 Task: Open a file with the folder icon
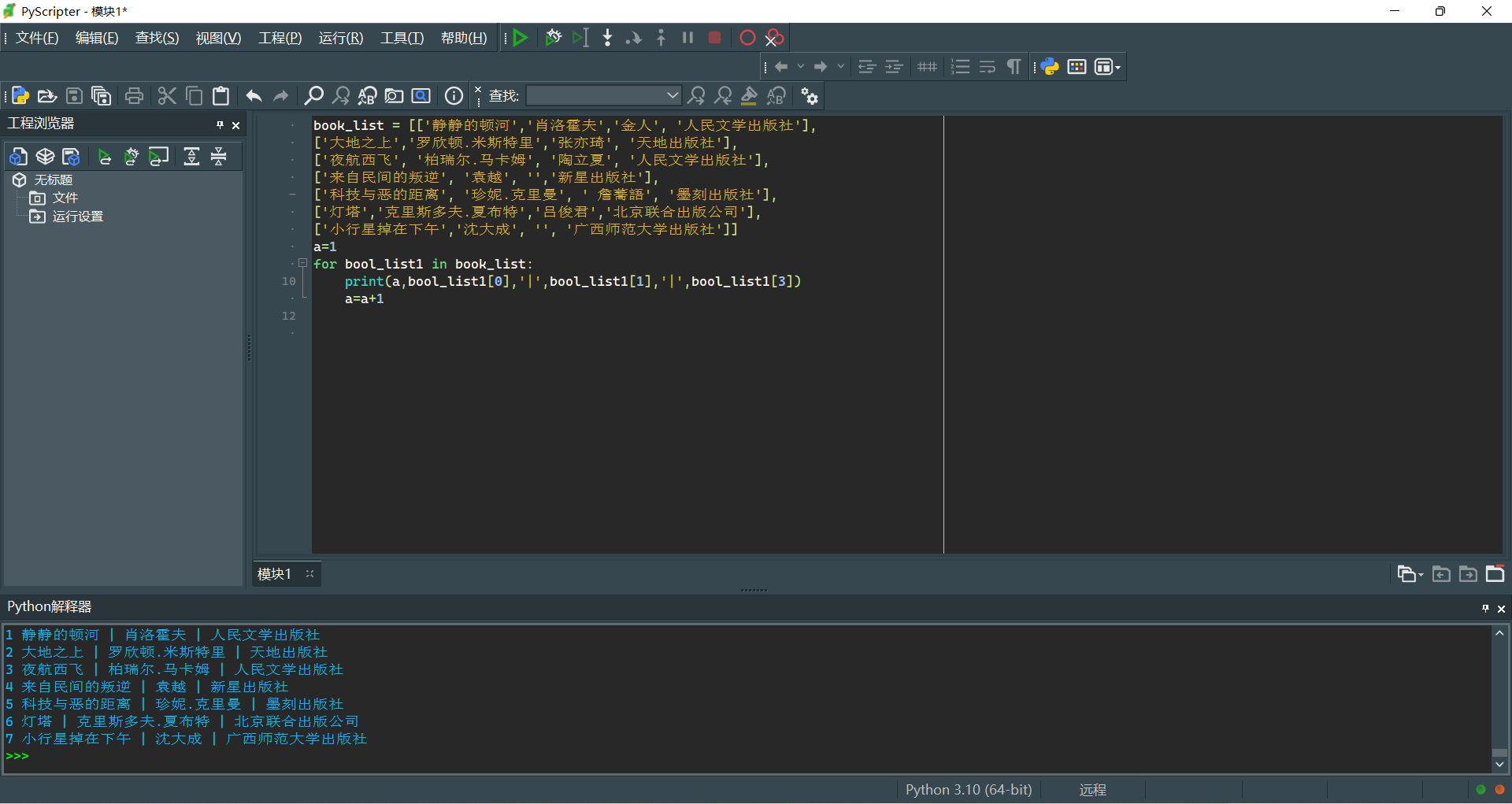click(47, 96)
